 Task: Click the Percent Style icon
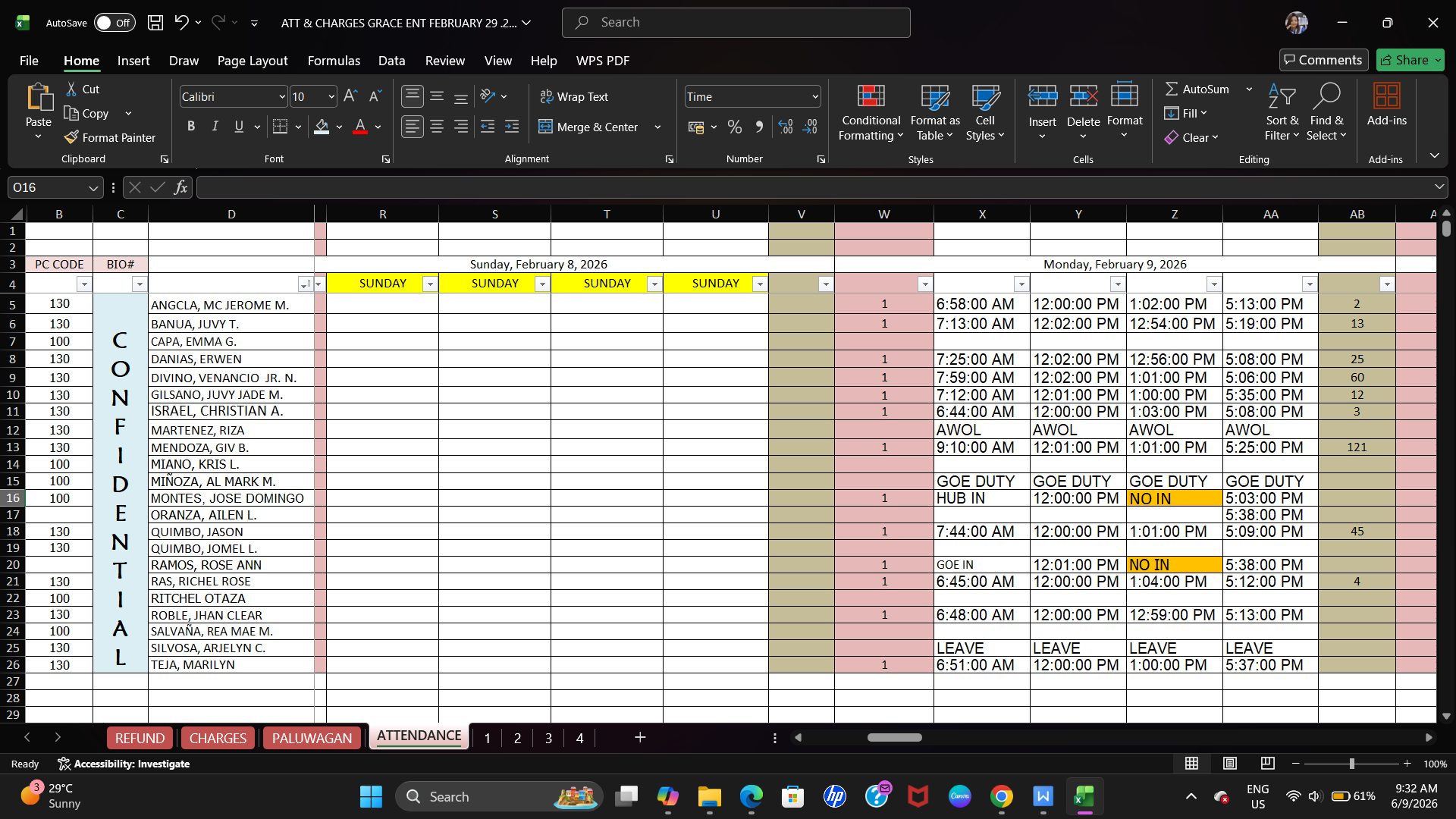(x=734, y=127)
